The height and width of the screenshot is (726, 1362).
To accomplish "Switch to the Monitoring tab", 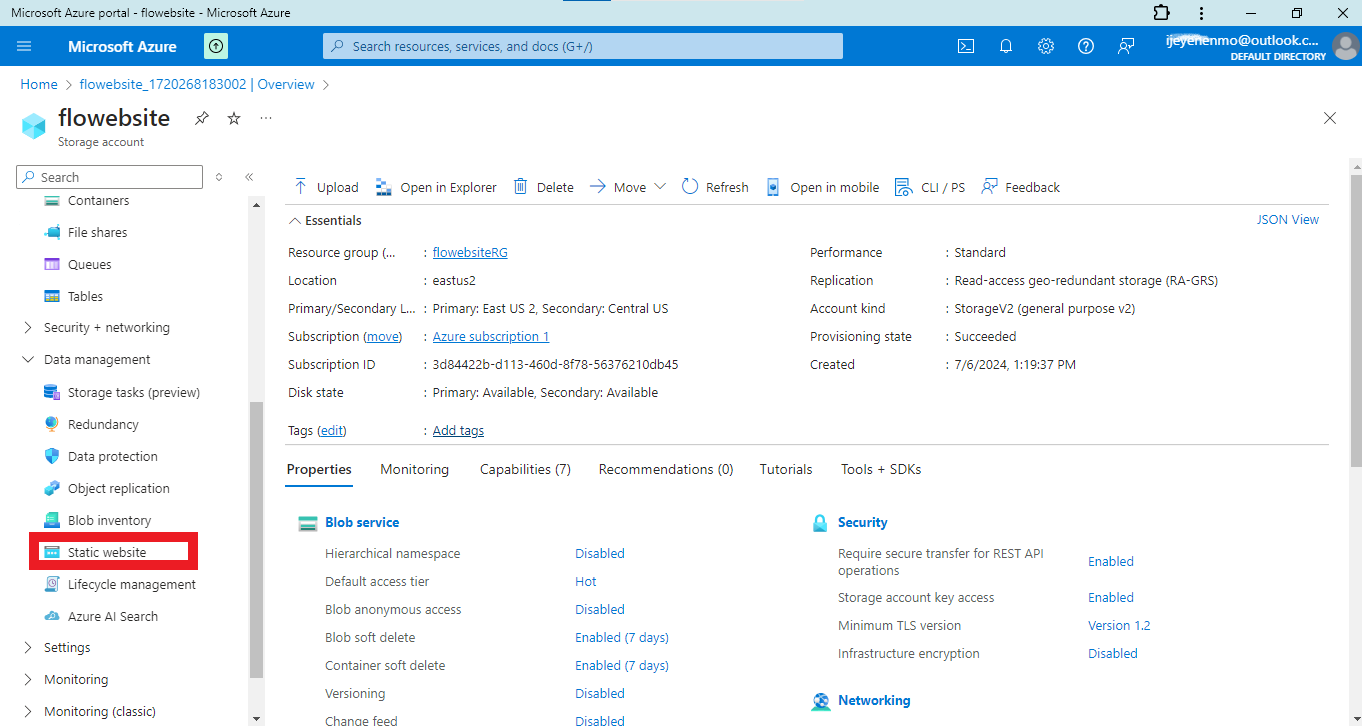I will pyautogui.click(x=415, y=469).
